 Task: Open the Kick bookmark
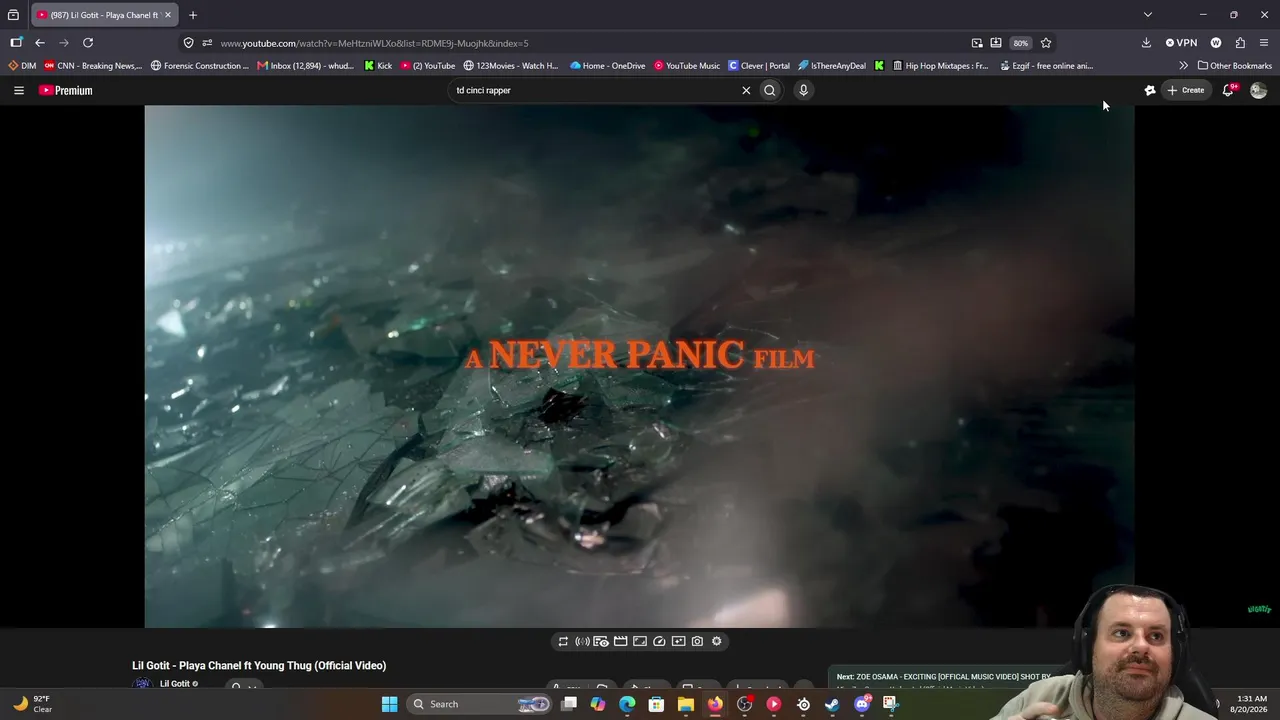point(378,66)
